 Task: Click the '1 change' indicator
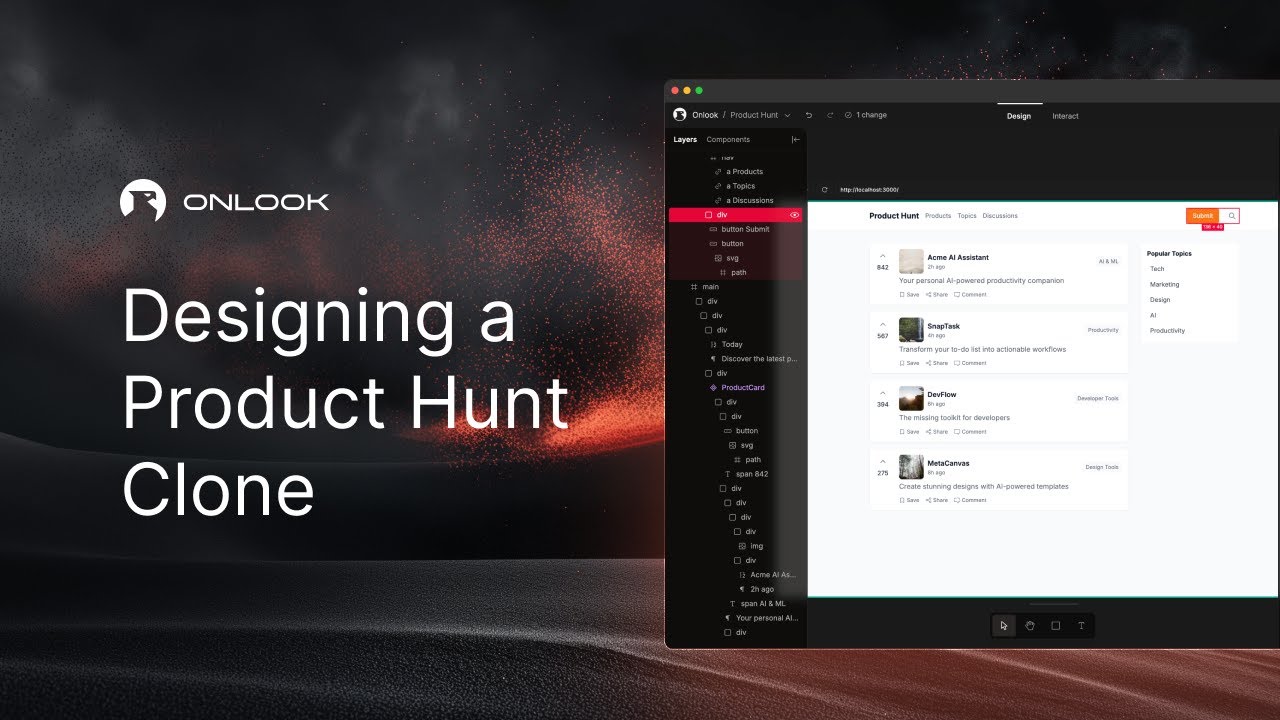[x=866, y=115]
